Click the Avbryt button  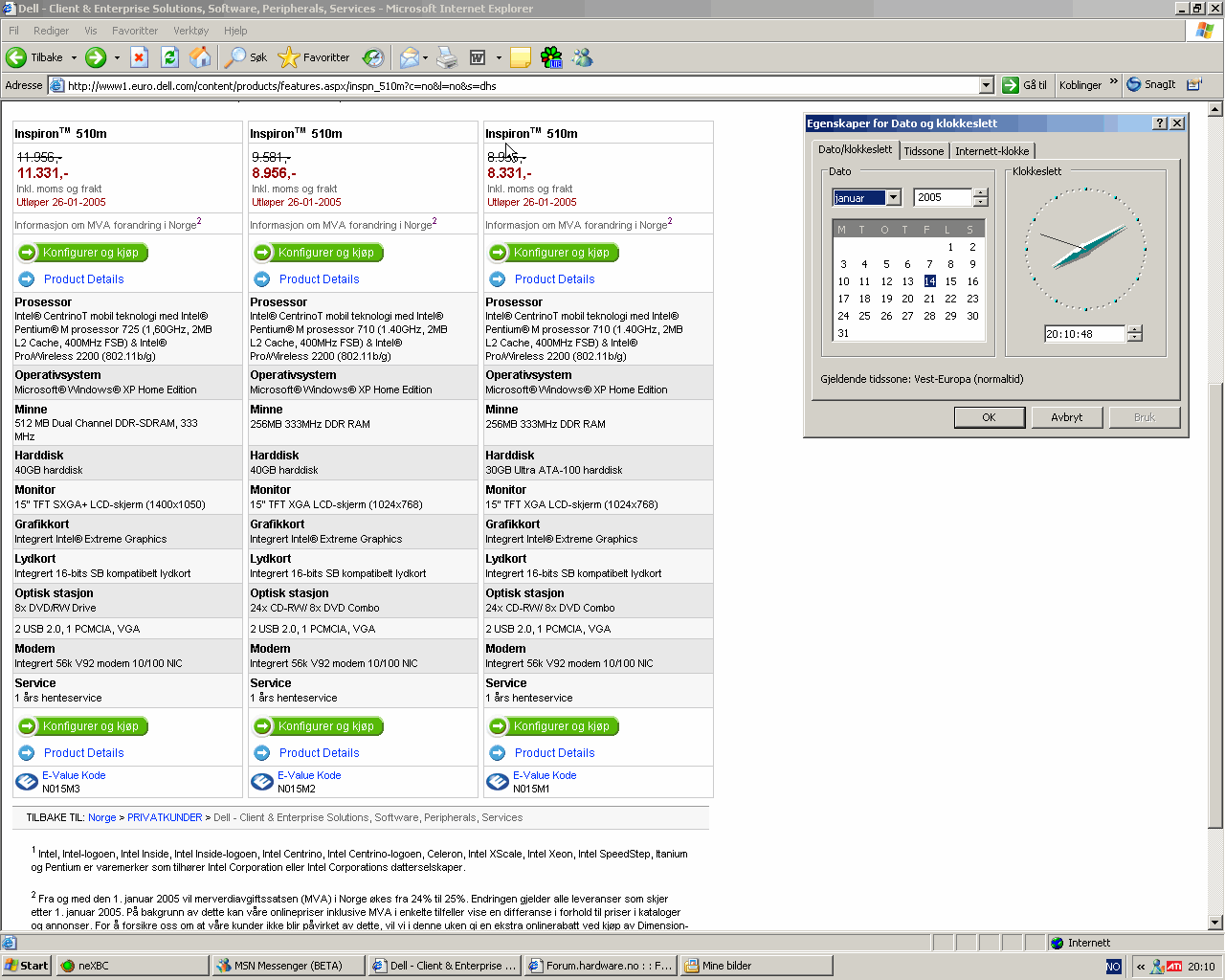pos(1067,417)
